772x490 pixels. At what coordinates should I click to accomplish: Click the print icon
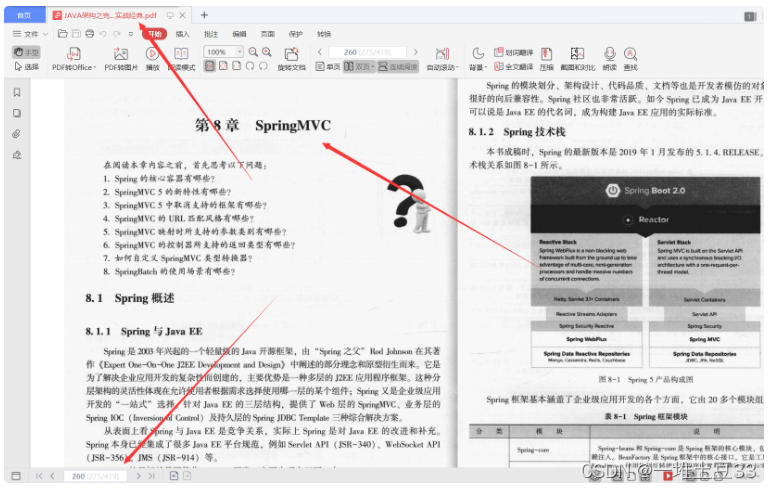coord(90,34)
